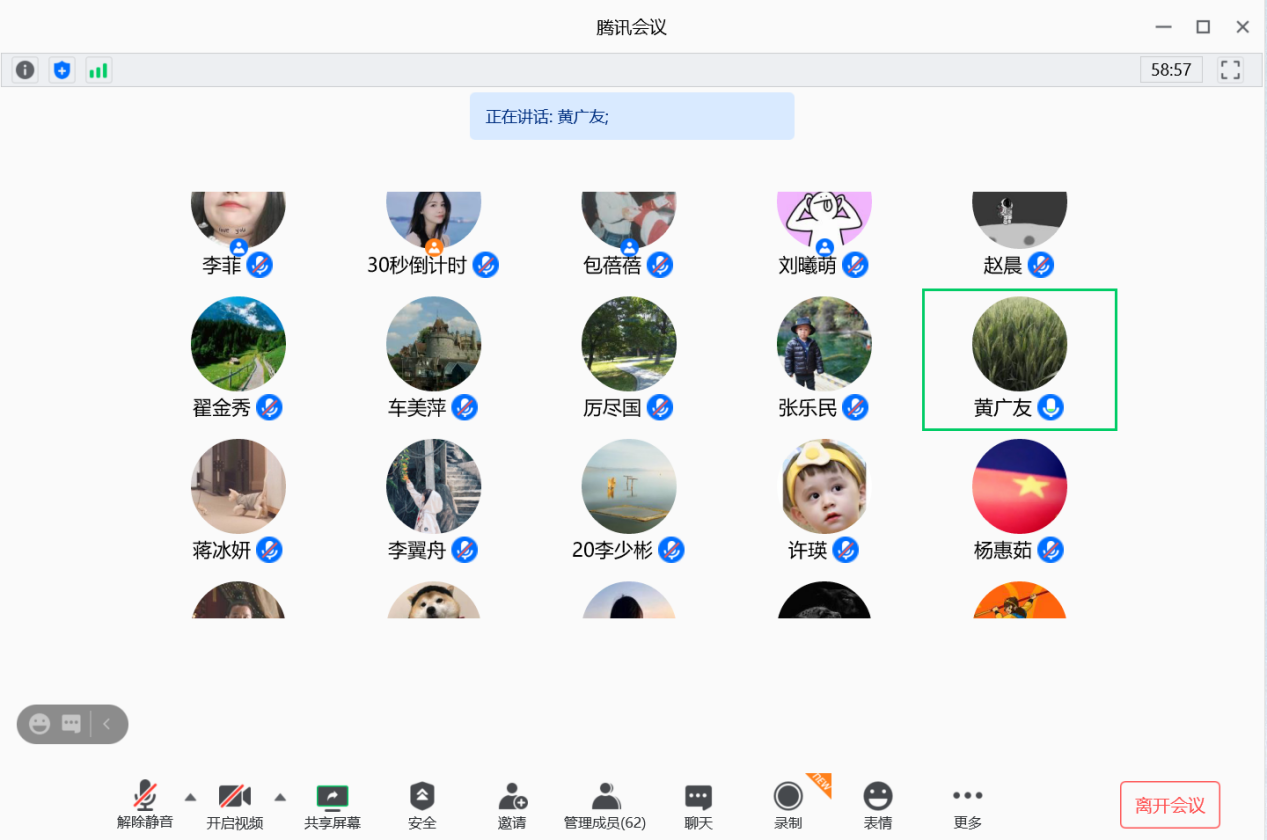Screen dimensions: 1267x840
Task: Turn on camera with 开启视频
Action: coord(235,806)
